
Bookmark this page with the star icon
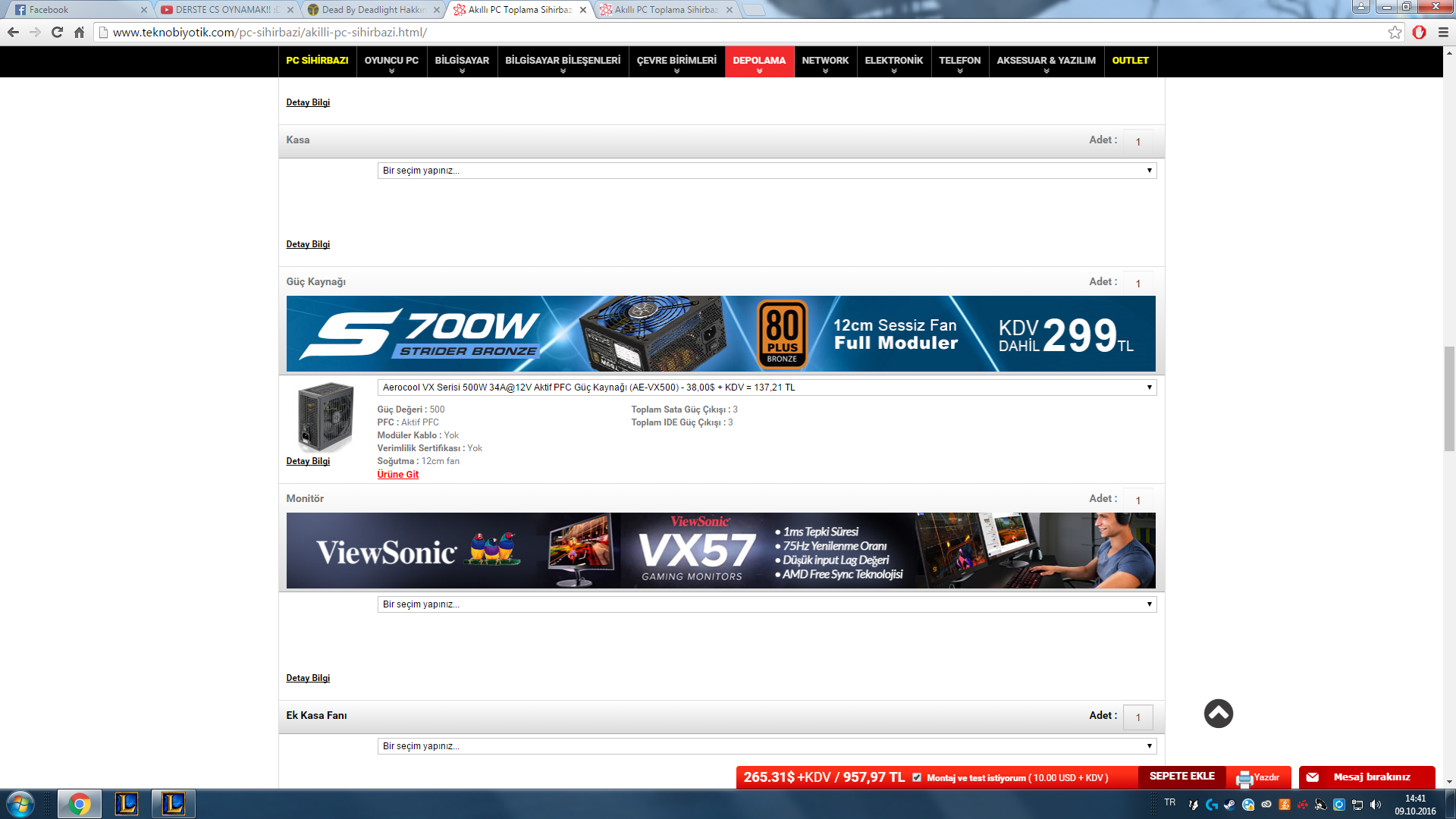(x=1395, y=32)
